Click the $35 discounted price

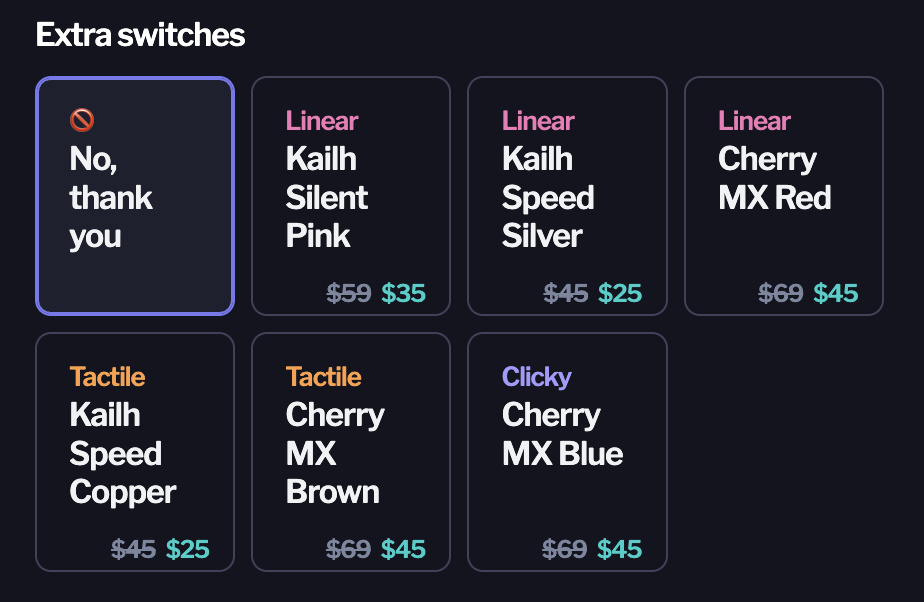[404, 293]
